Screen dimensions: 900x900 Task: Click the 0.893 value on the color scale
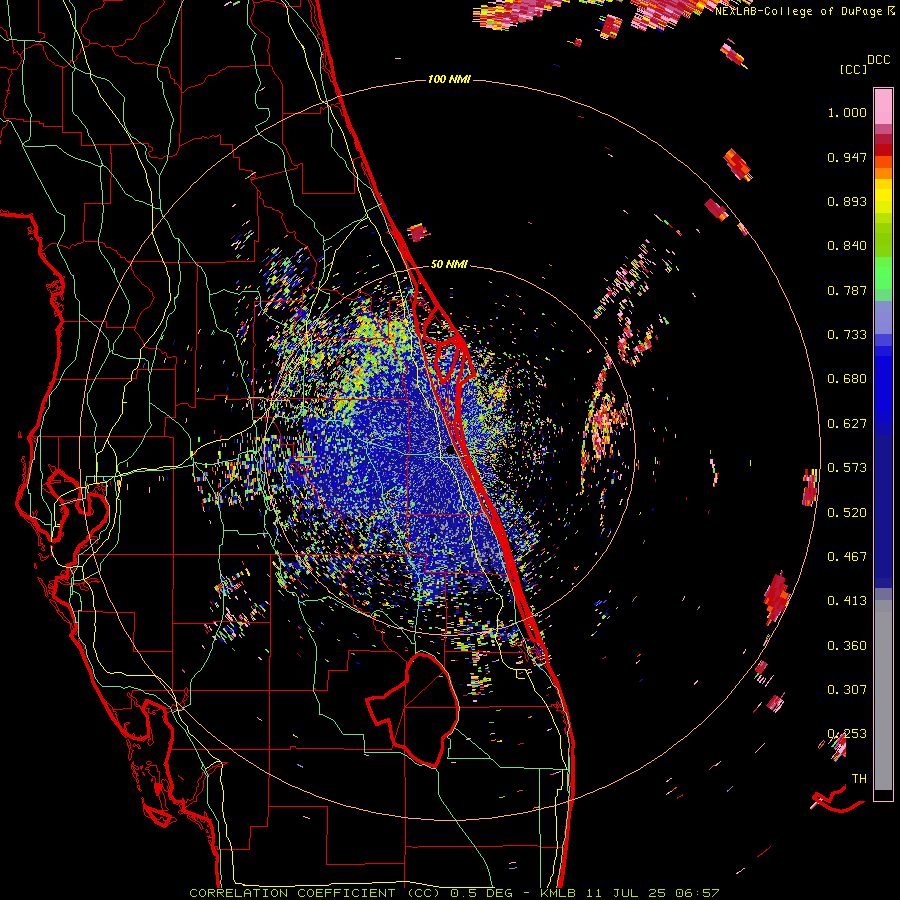pyautogui.click(x=847, y=201)
